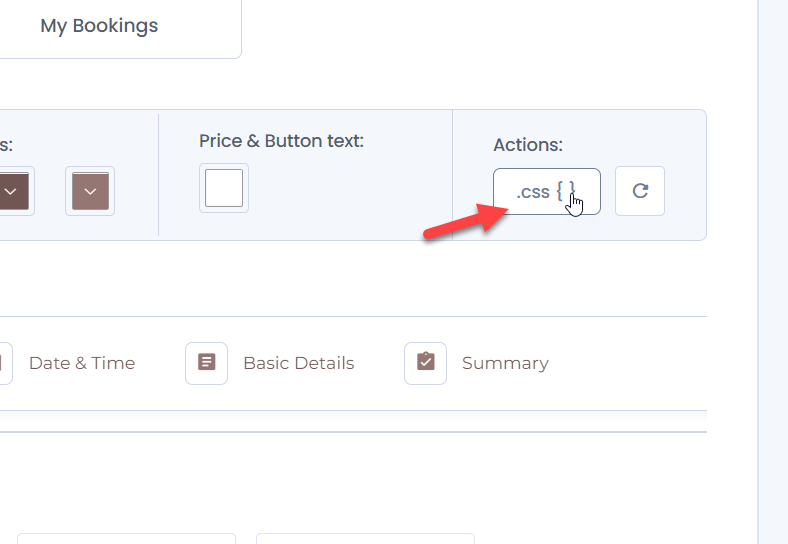Click the partially visible Date & Time icon box
The height and width of the screenshot is (544, 788).
[6, 363]
